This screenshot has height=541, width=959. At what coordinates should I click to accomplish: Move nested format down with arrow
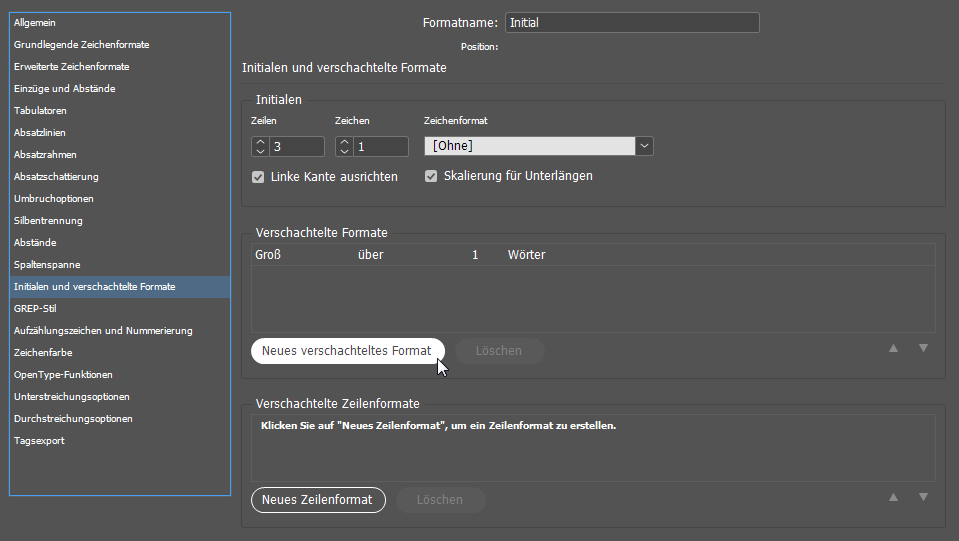click(923, 348)
